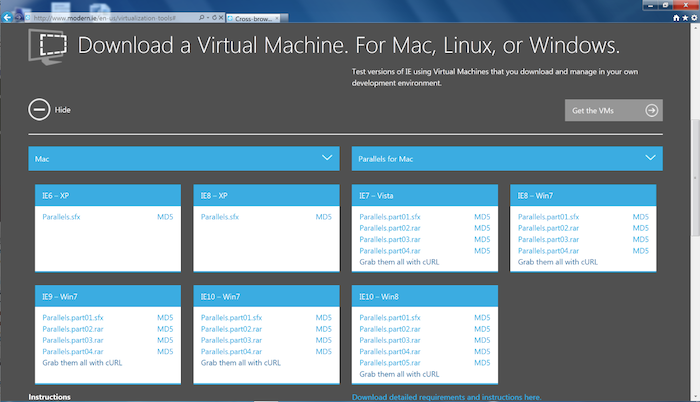
Task: Open MD5 for IE7 – Vista part01
Action: (x=482, y=217)
